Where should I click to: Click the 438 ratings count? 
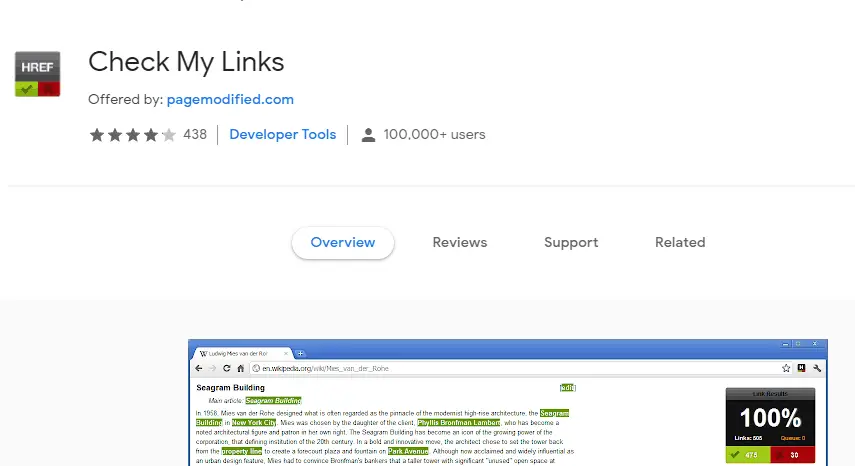(195, 135)
